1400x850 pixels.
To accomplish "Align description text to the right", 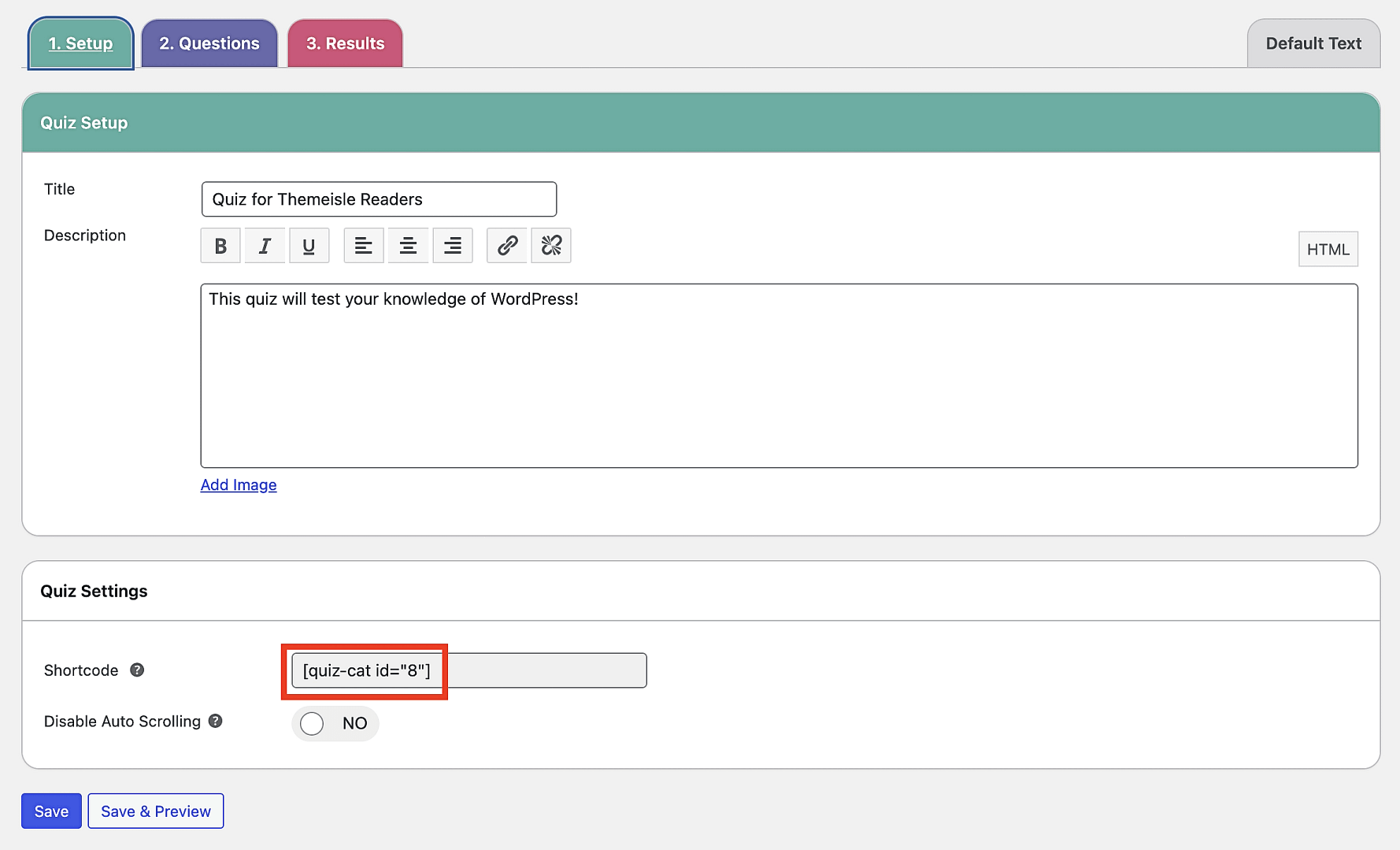I will coord(453,246).
